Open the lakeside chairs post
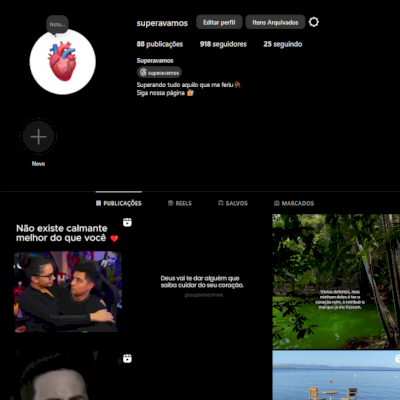This screenshot has width=400, height=400. [x=336, y=375]
